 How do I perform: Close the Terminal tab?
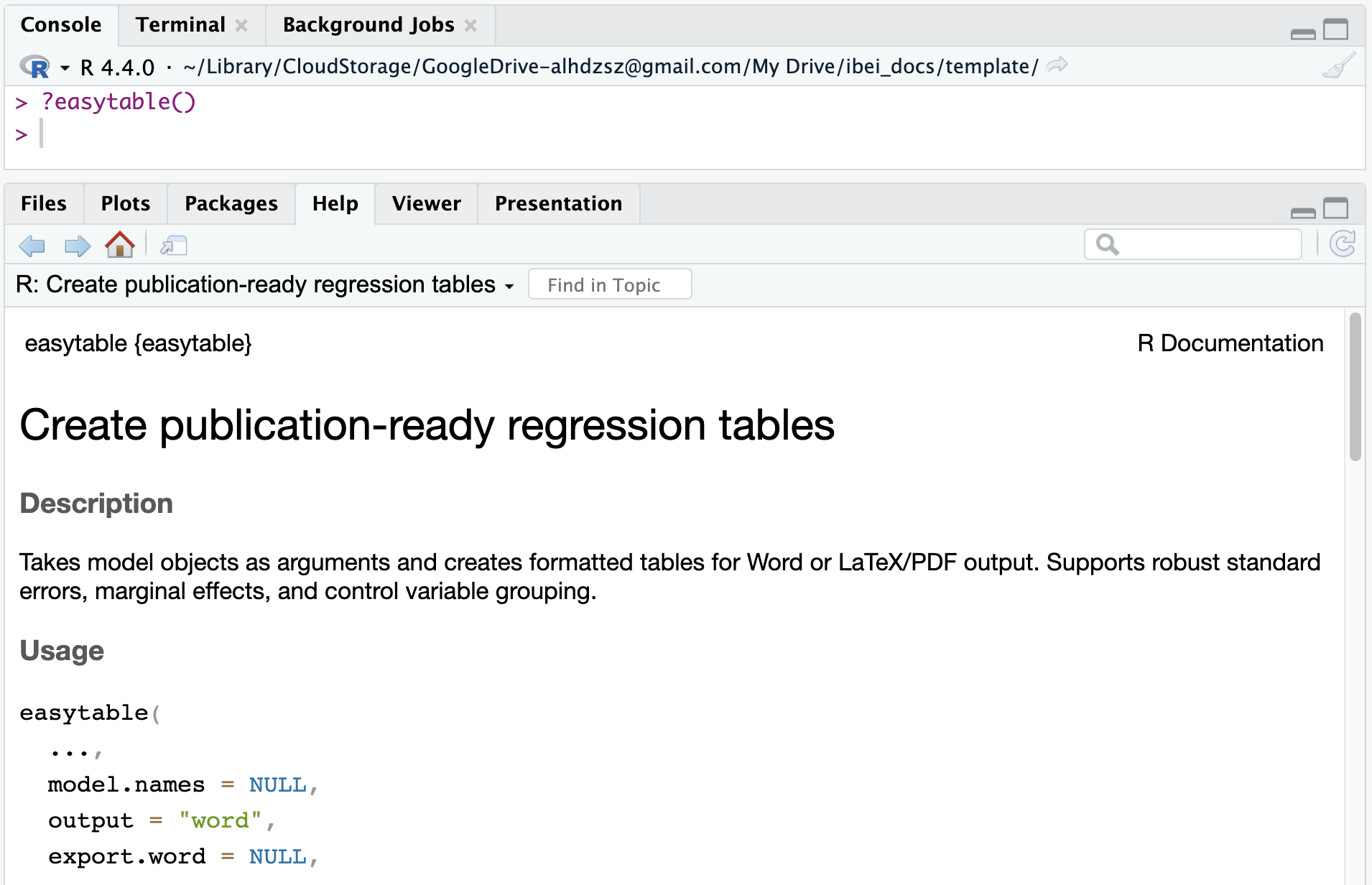pos(242,25)
